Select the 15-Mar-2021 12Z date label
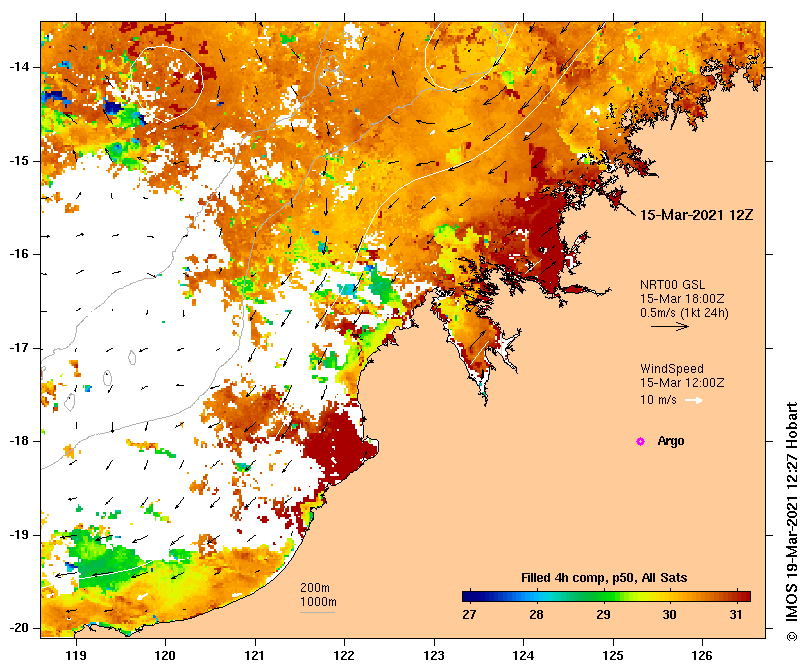The height and width of the screenshot is (672, 809). [697, 215]
